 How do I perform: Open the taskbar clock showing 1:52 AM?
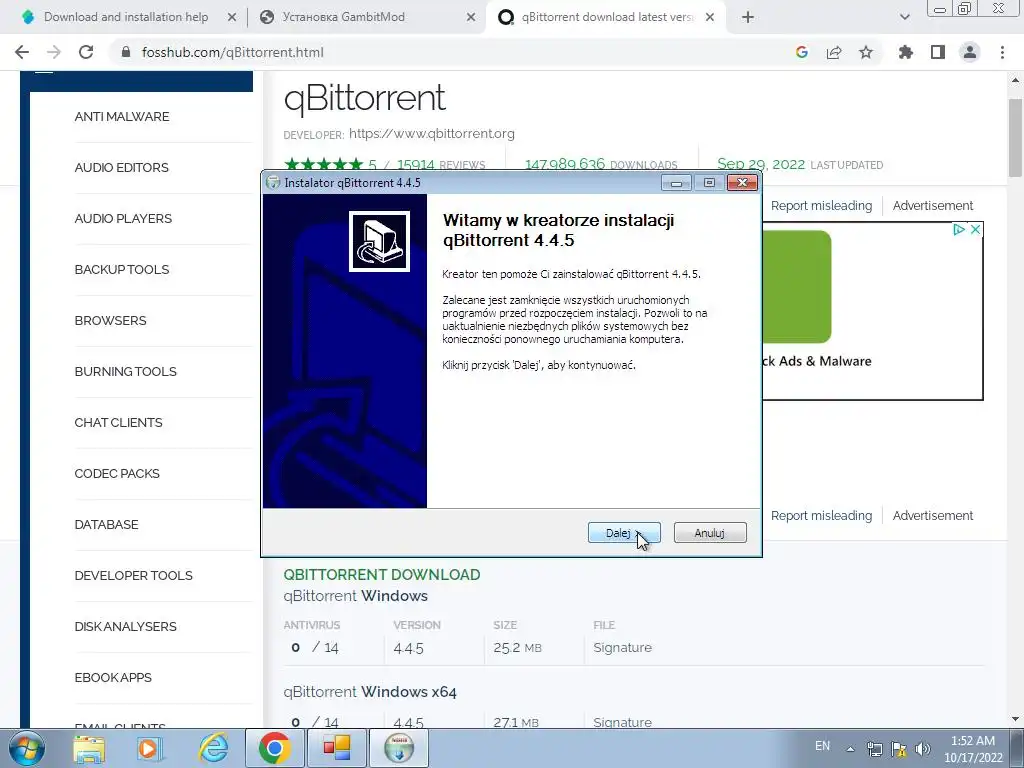(x=973, y=749)
